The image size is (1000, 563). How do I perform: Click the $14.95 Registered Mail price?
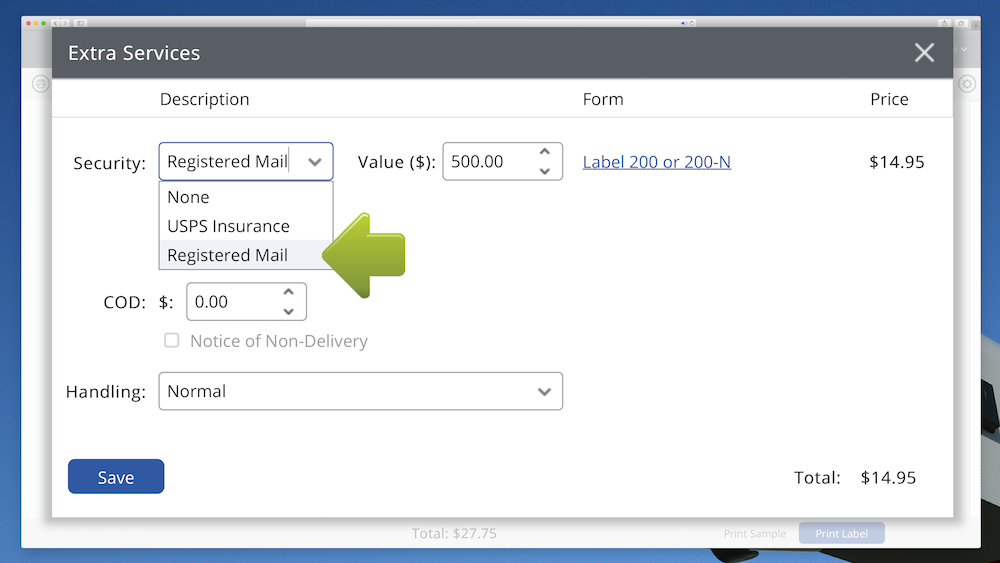[897, 162]
